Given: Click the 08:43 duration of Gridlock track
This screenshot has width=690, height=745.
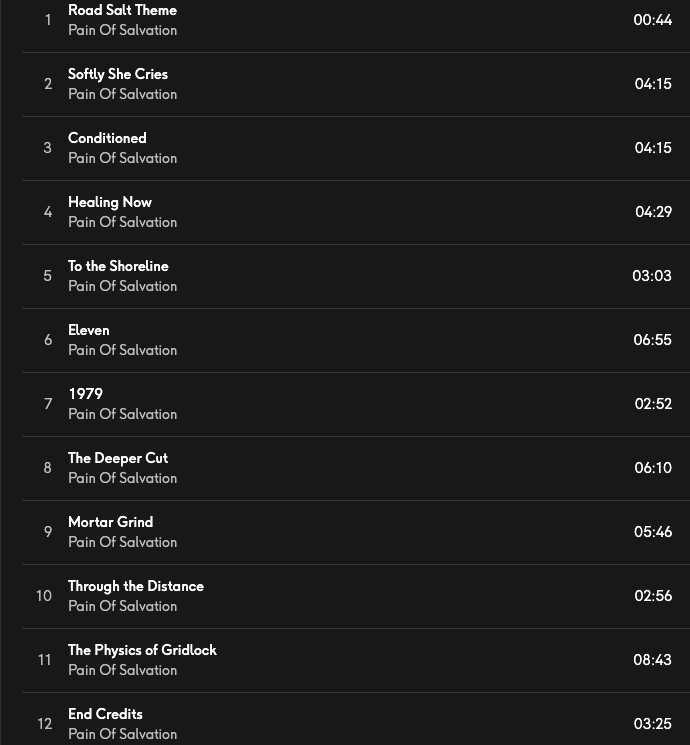Looking at the screenshot, I should (652, 660).
